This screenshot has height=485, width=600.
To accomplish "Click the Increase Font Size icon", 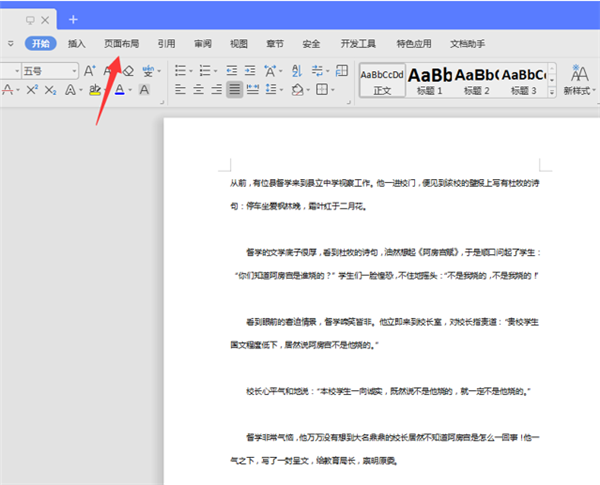I will click(x=90, y=71).
